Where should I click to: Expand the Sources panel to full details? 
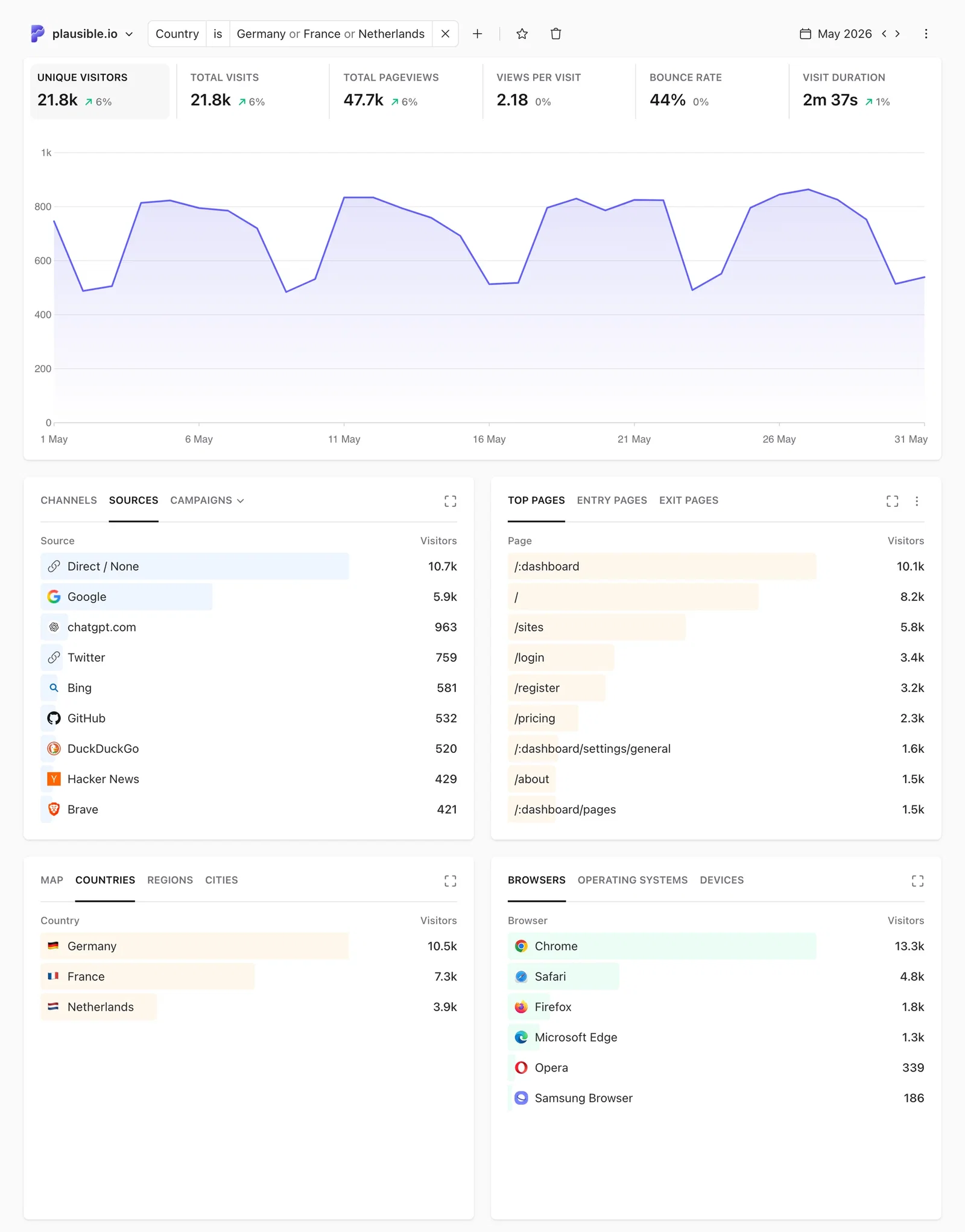coord(450,501)
